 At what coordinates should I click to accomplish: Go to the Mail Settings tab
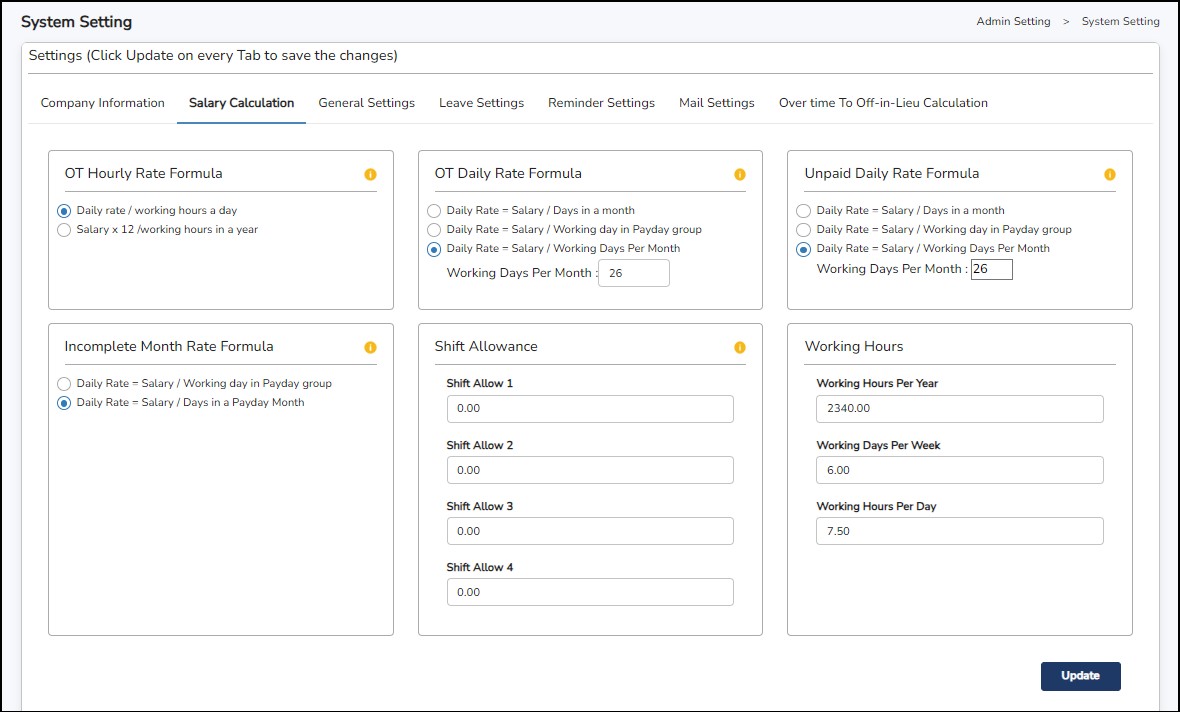(716, 103)
